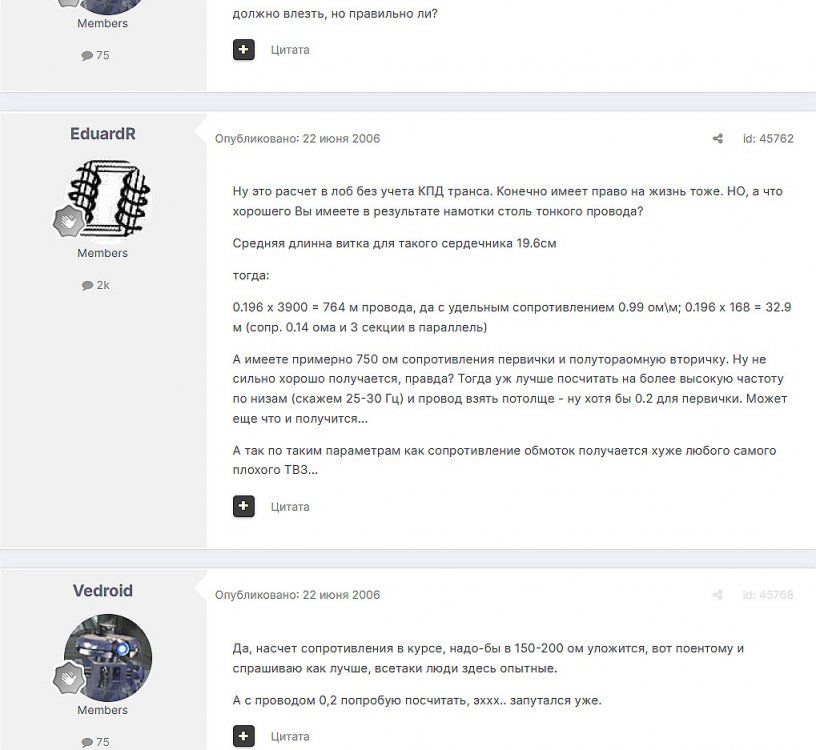The width and height of the screenshot is (816, 750).
Task: Open post id: 45768 permalink
Action: [768, 594]
